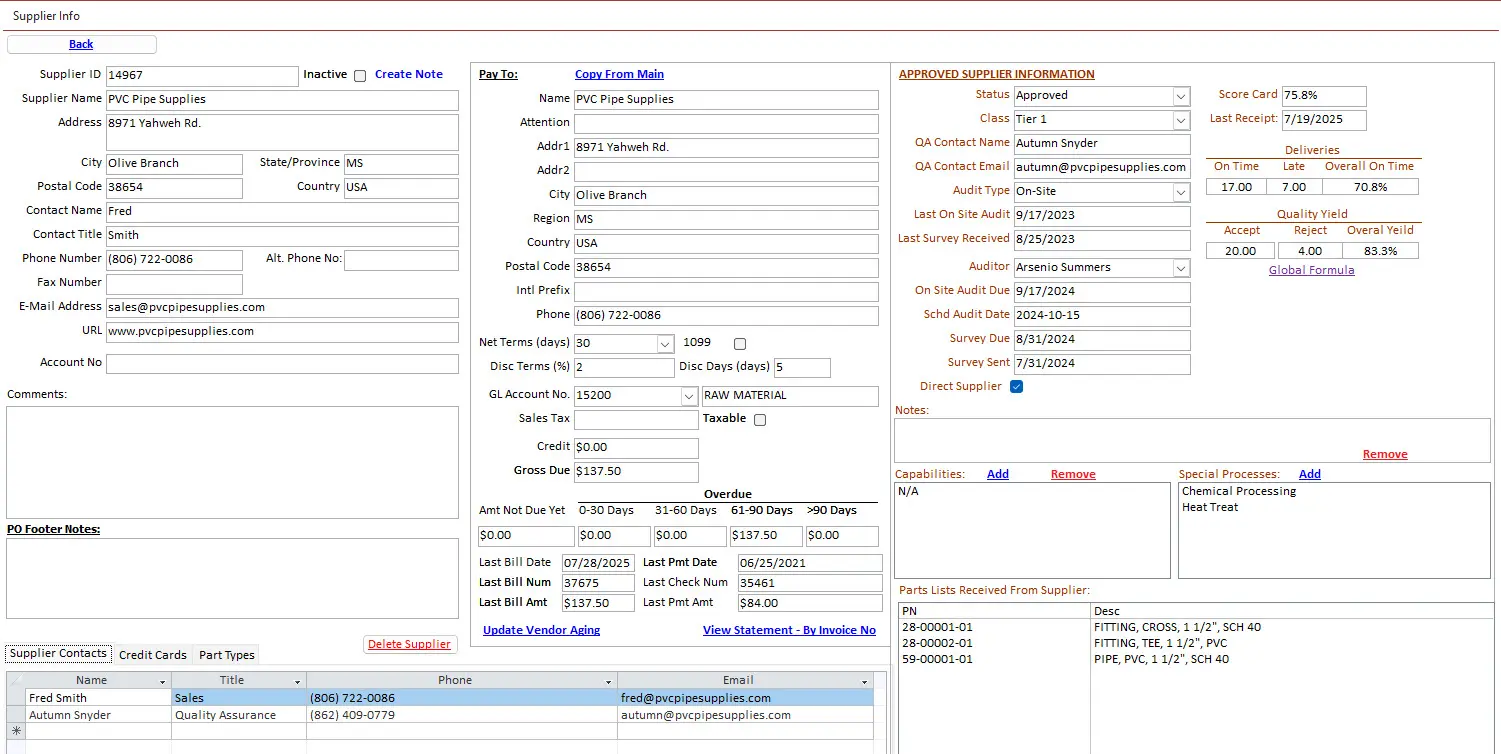This screenshot has height=754, width=1501.
Task: Open the Title column filter arrow
Action: [298, 681]
